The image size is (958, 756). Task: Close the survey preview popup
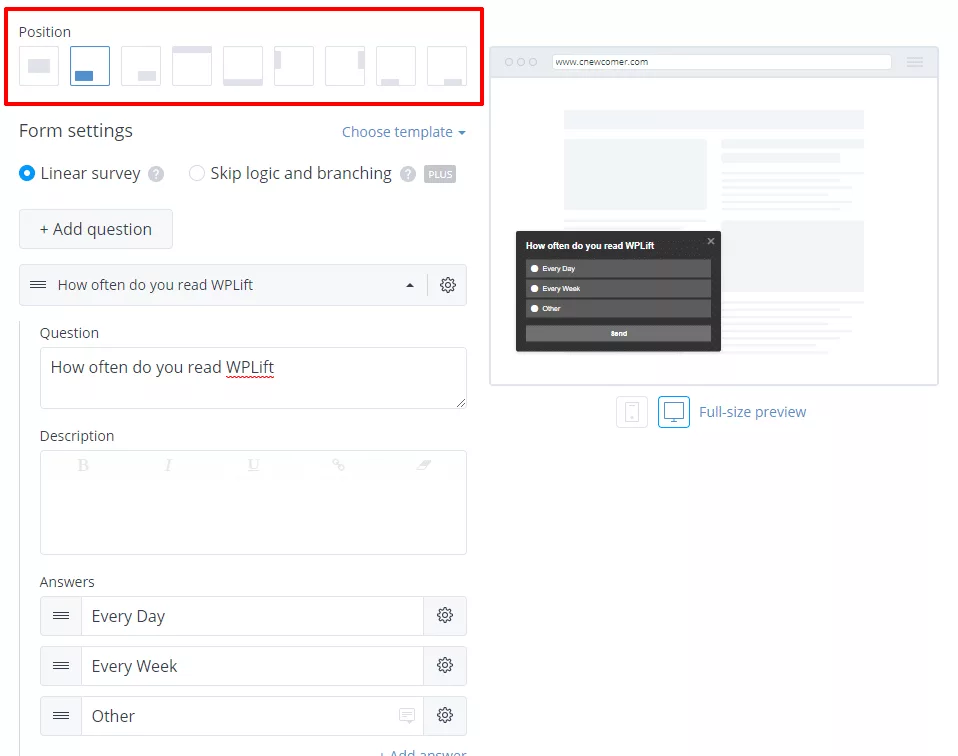pyautogui.click(x=711, y=241)
